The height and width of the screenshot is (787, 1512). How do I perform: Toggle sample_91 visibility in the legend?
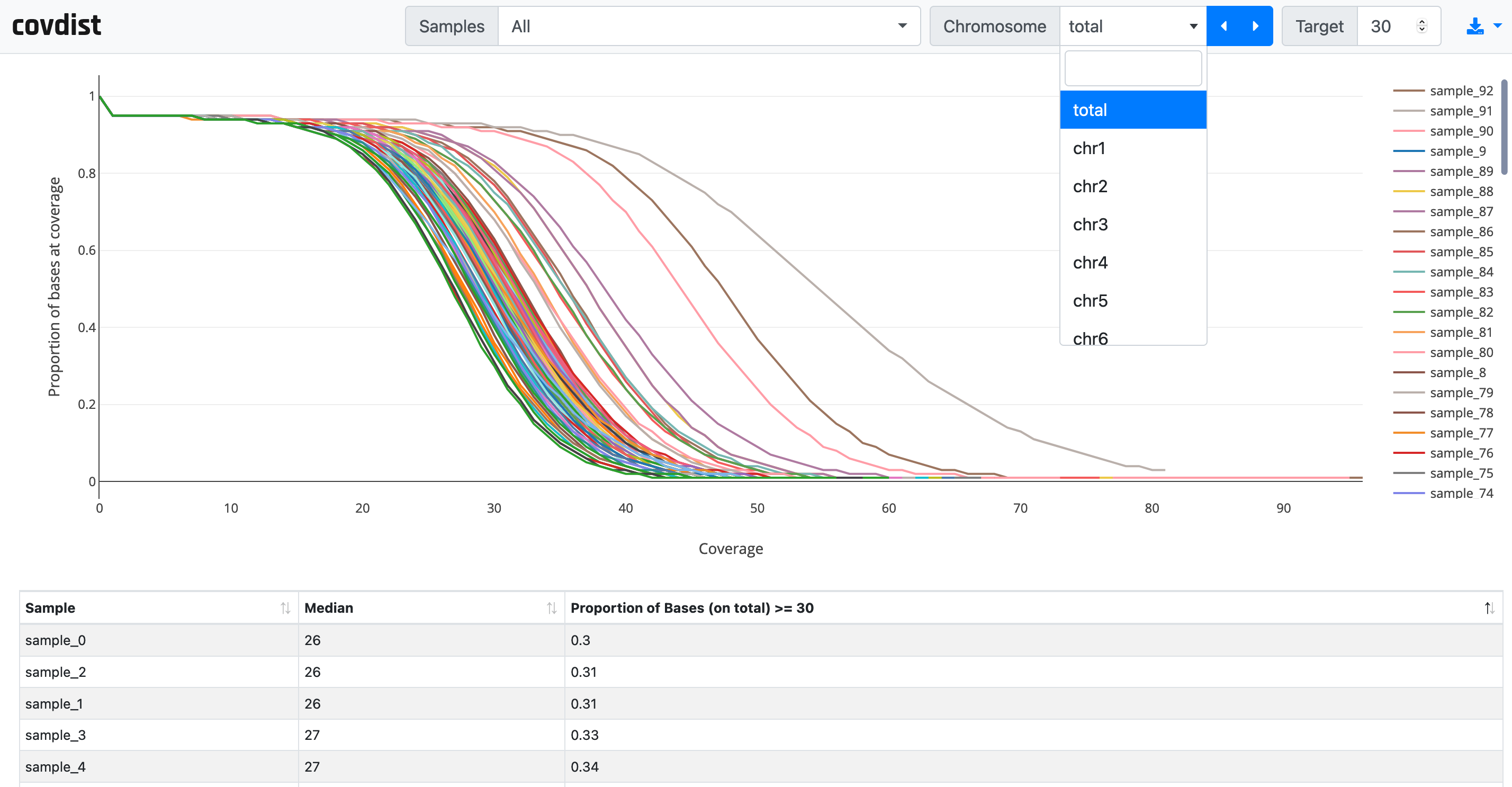(1462, 110)
